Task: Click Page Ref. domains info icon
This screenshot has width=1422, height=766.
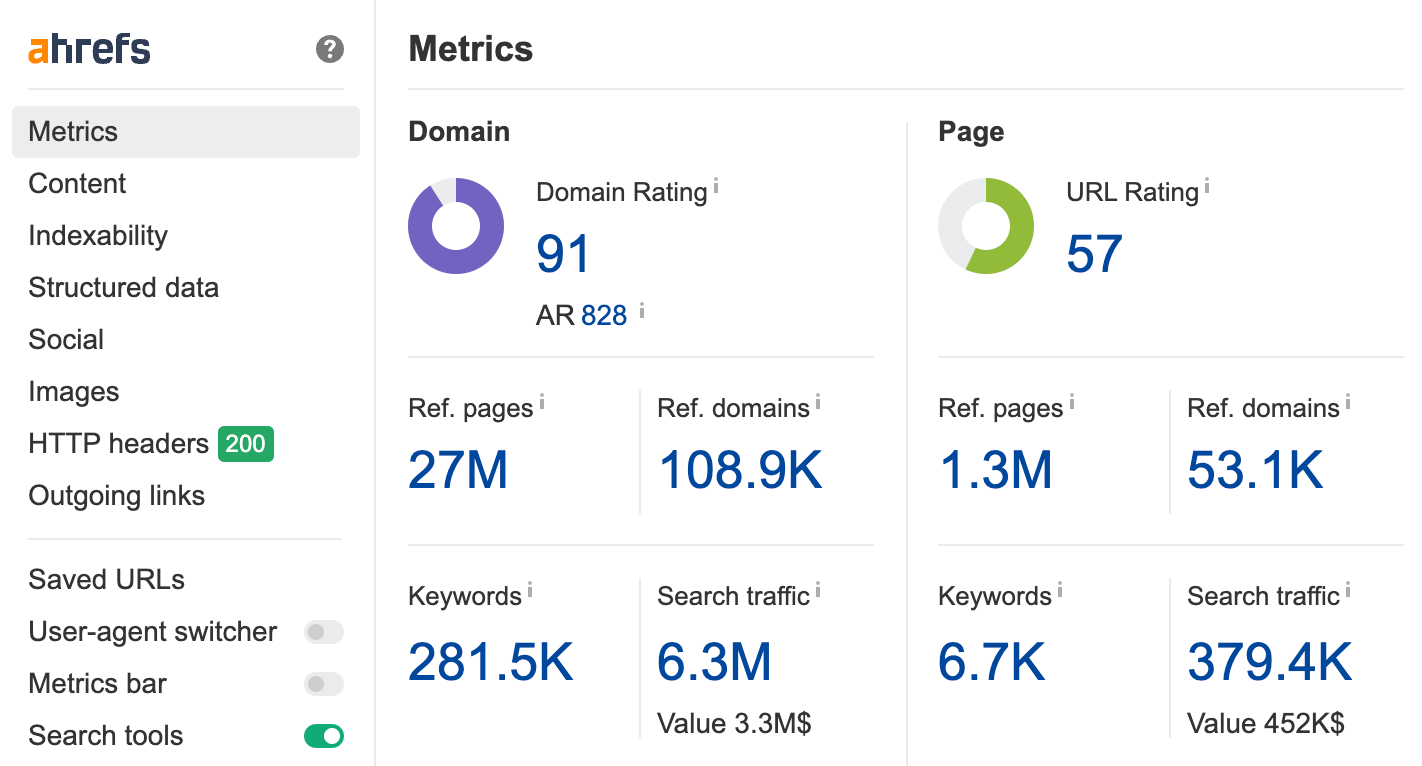Action: tap(1348, 402)
